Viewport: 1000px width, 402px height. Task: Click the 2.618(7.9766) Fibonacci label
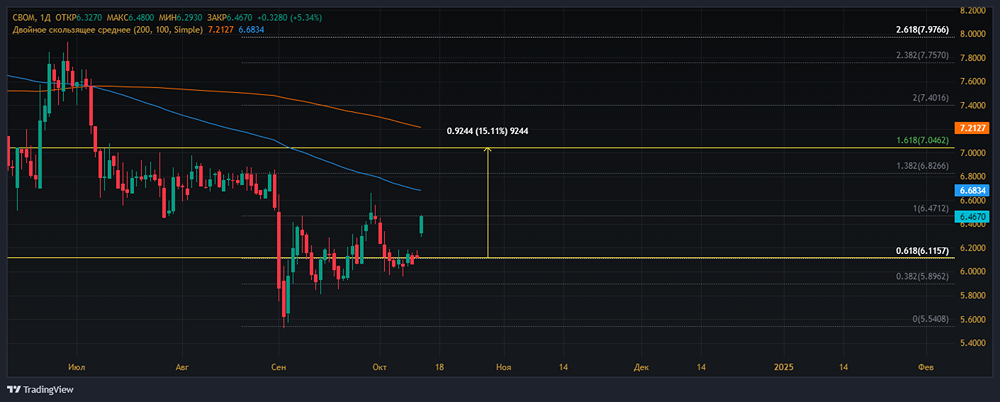922,30
